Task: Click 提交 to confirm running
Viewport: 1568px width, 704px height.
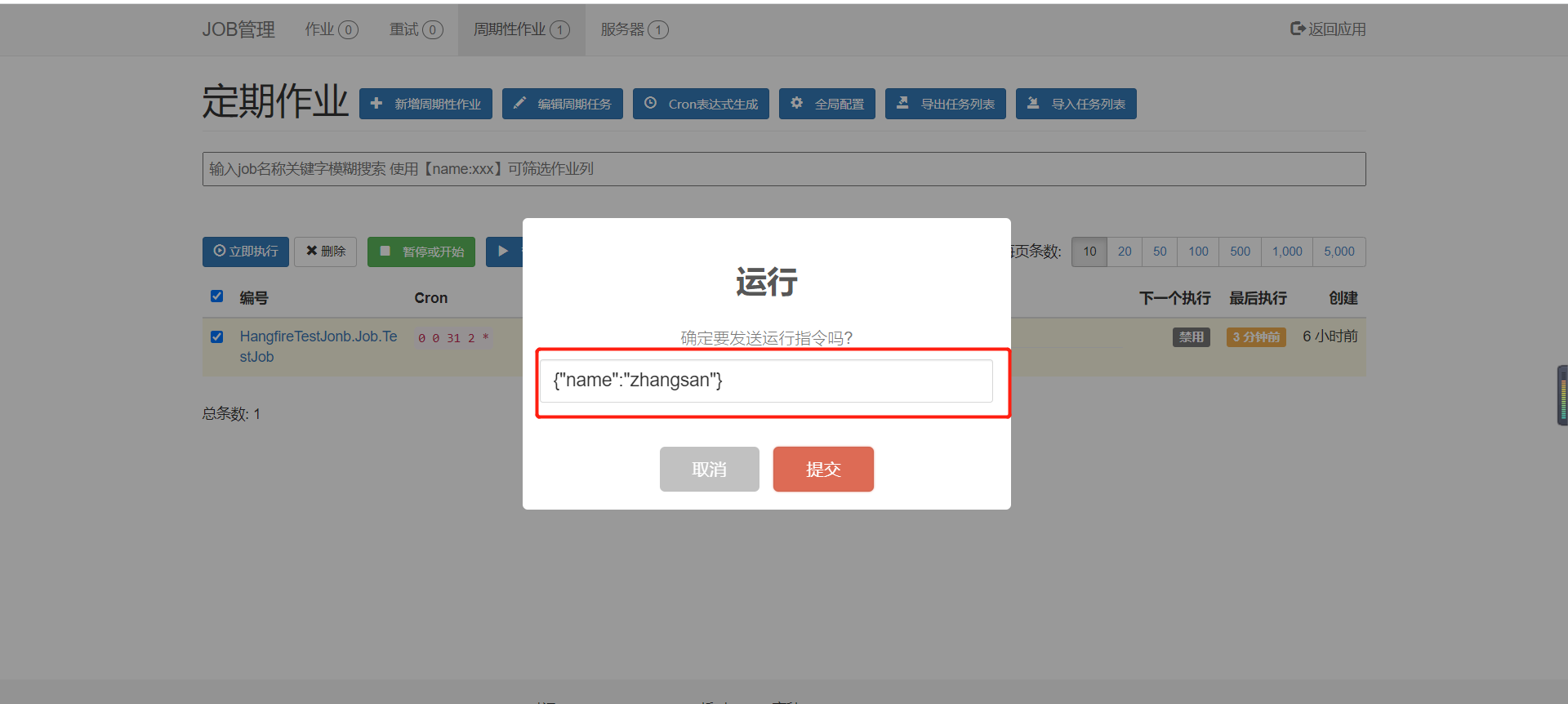Action: pyautogui.click(x=823, y=469)
